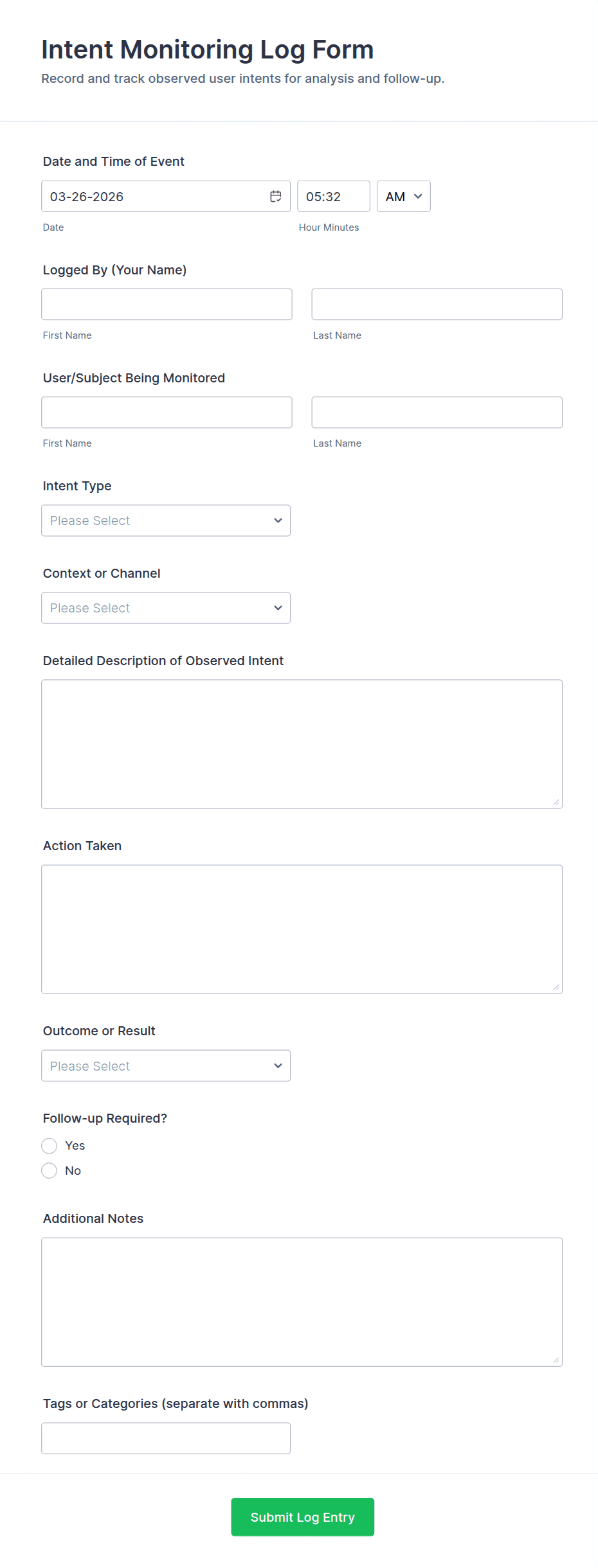Expand the Intent Type dropdown
This screenshot has height=1568, width=598.
click(x=166, y=521)
